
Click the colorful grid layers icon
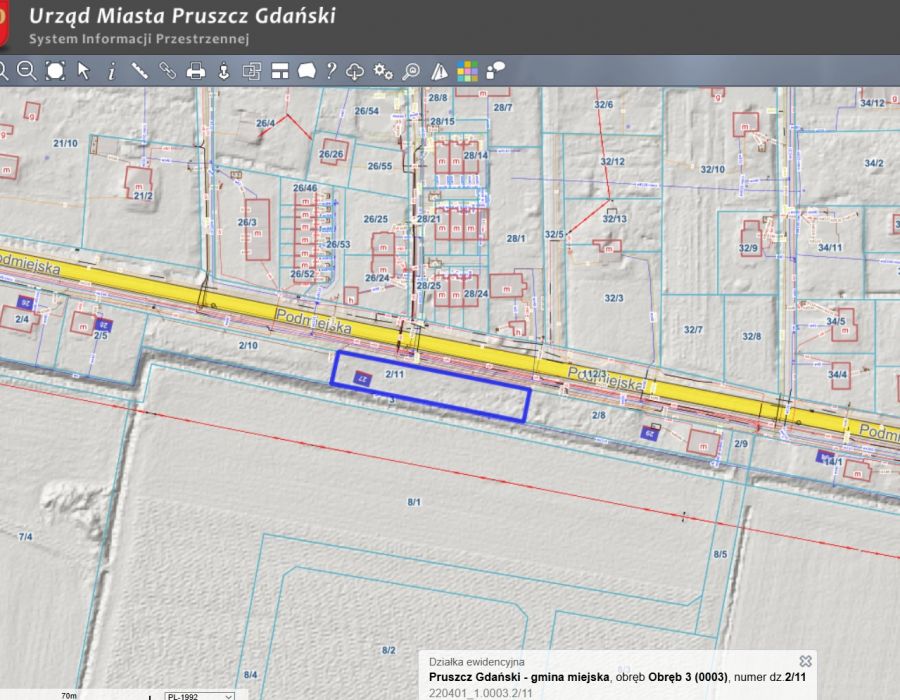point(467,70)
